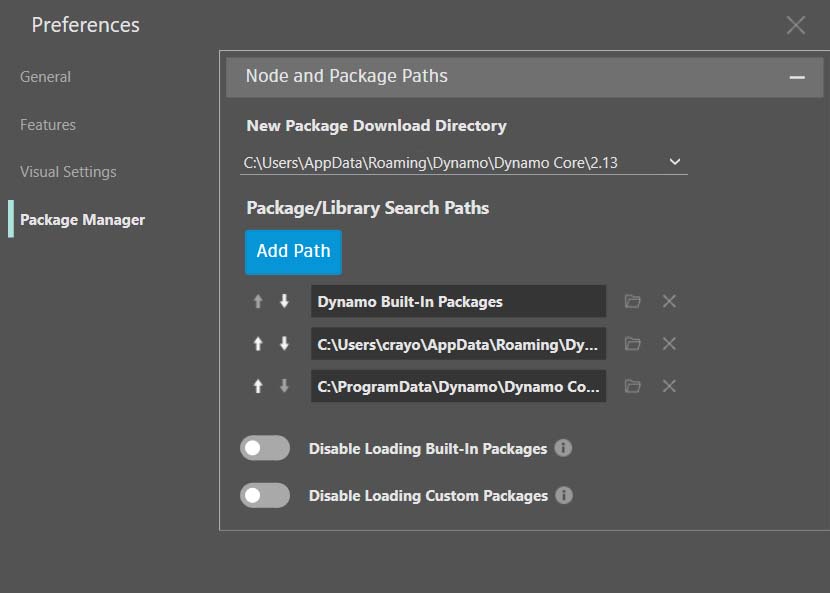Screen dimensions: 830x593
Task: Move Dynamo Built-In Packages path down
Action: (284, 301)
